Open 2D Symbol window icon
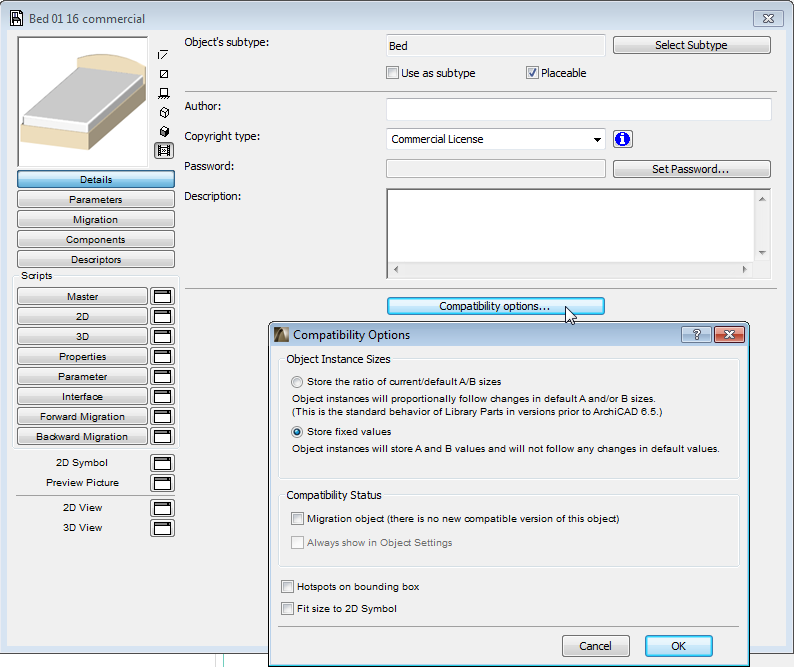This screenshot has height=667, width=794. [163, 463]
